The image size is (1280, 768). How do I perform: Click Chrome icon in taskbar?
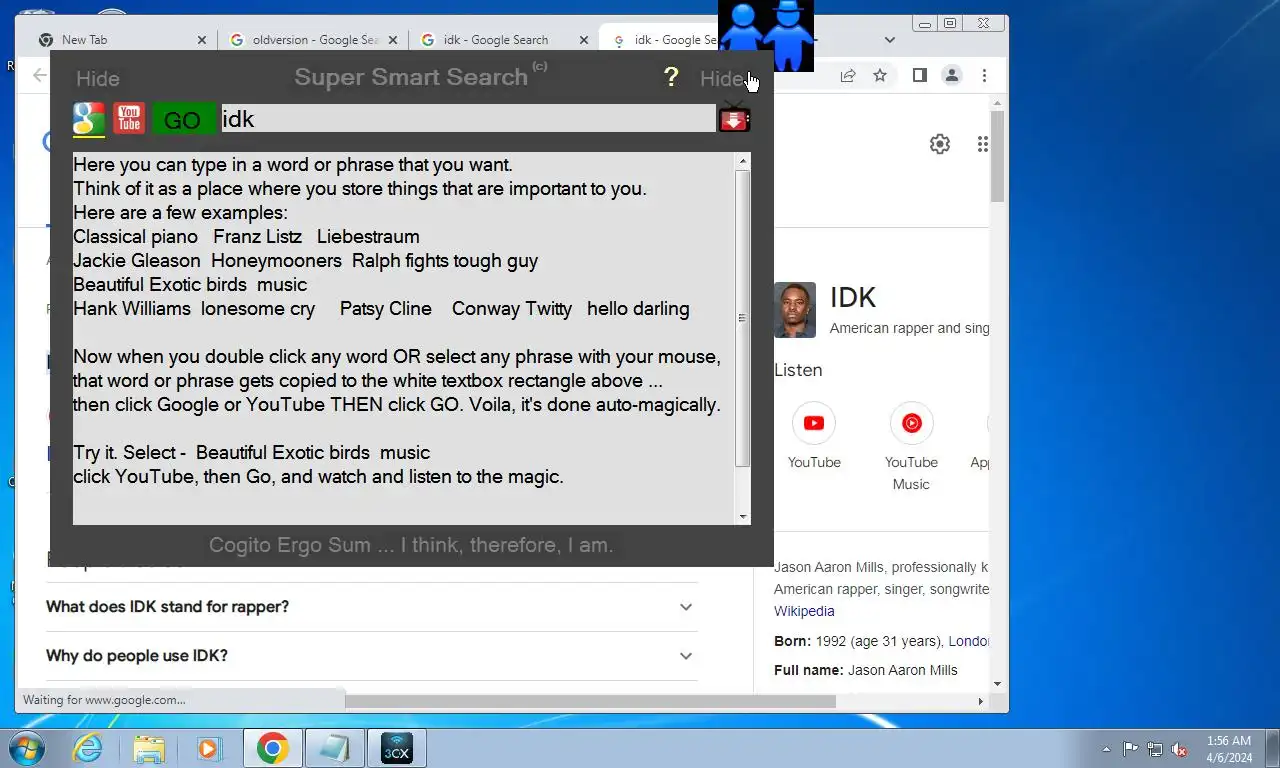pos(272,748)
